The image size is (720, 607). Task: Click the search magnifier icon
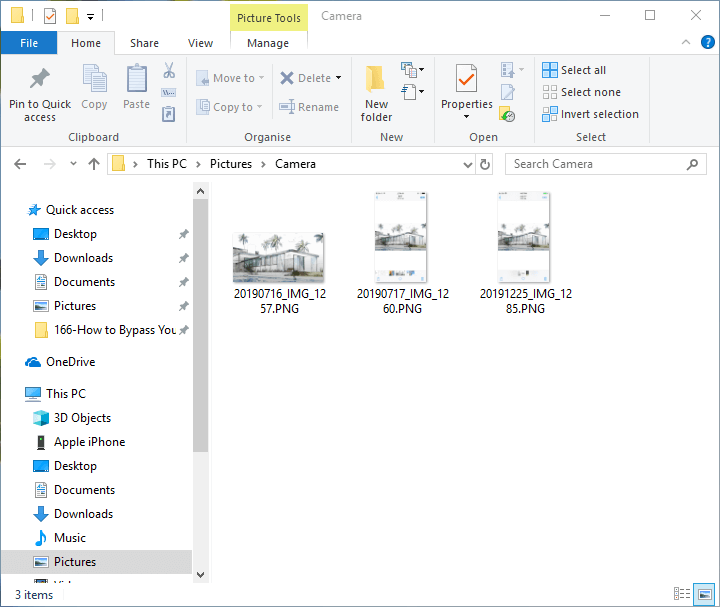tap(692, 164)
